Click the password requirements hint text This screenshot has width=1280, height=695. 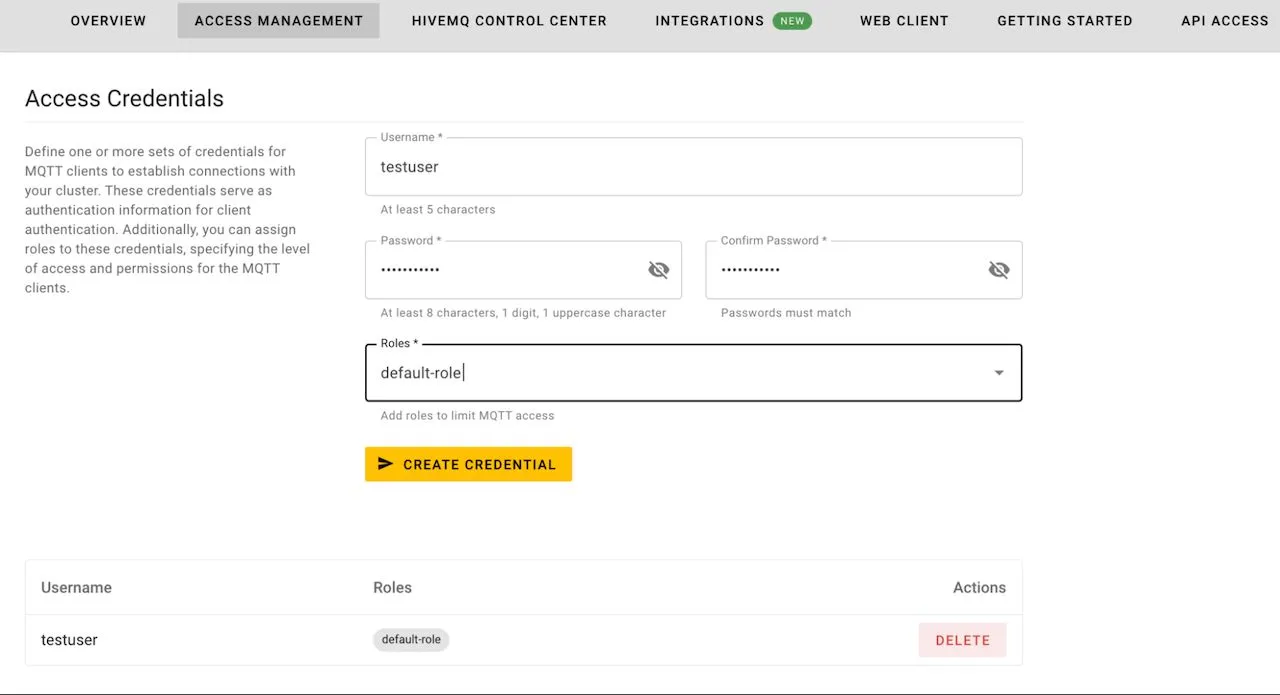[x=523, y=313]
